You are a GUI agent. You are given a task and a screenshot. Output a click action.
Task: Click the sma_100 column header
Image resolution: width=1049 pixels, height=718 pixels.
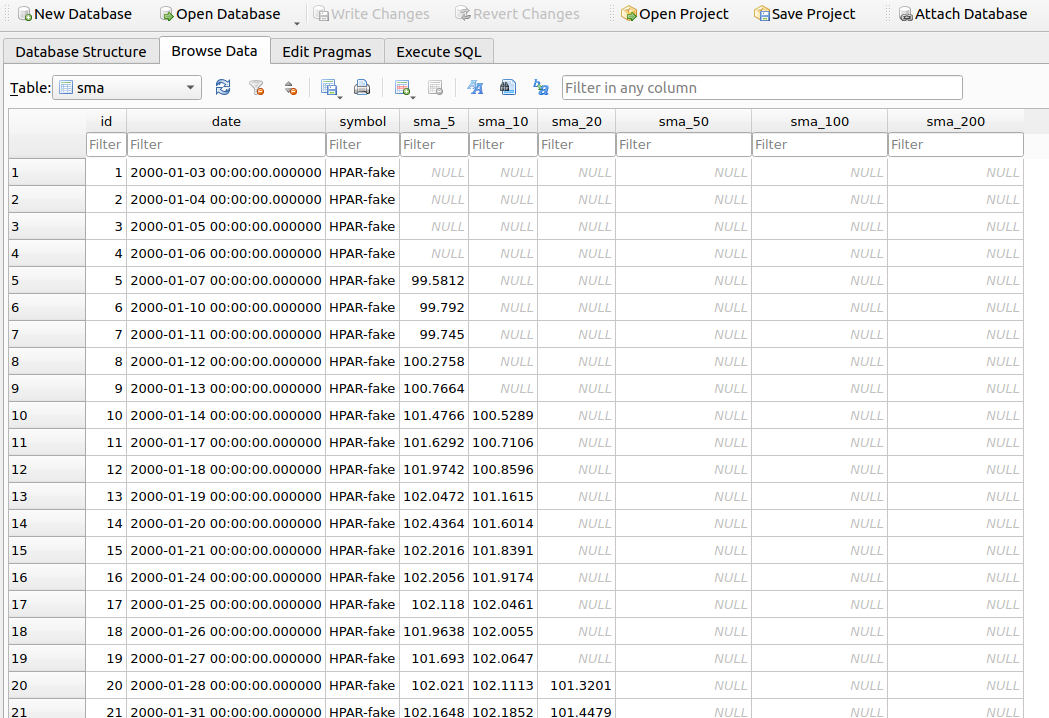click(x=820, y=121)
